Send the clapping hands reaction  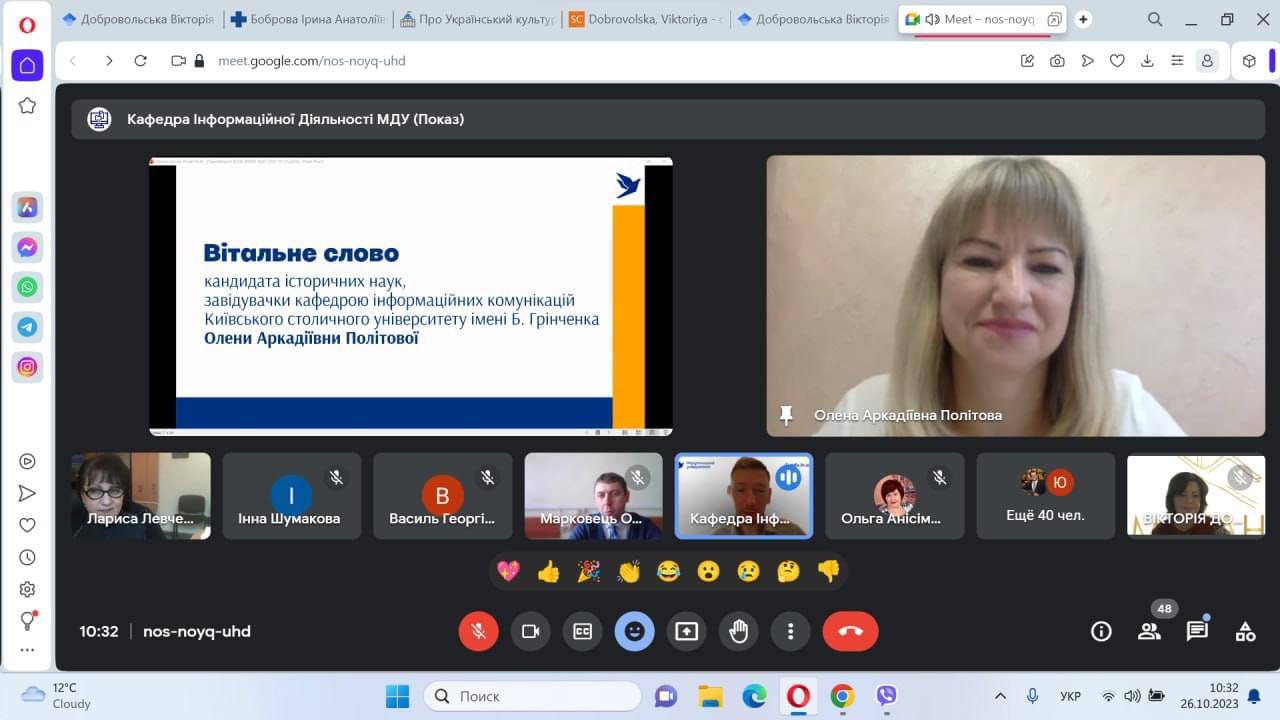(x=628, y=571)
